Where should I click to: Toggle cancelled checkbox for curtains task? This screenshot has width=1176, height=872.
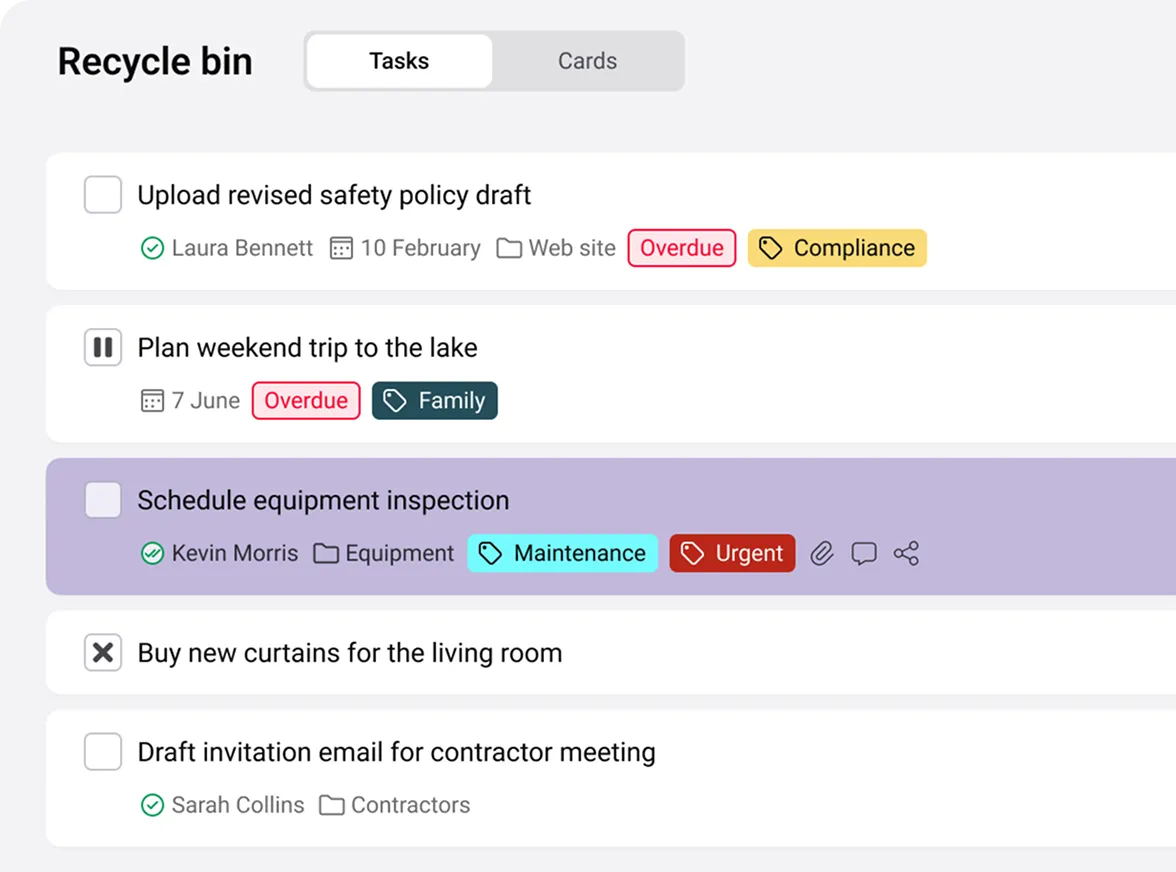tap(103, 653)
